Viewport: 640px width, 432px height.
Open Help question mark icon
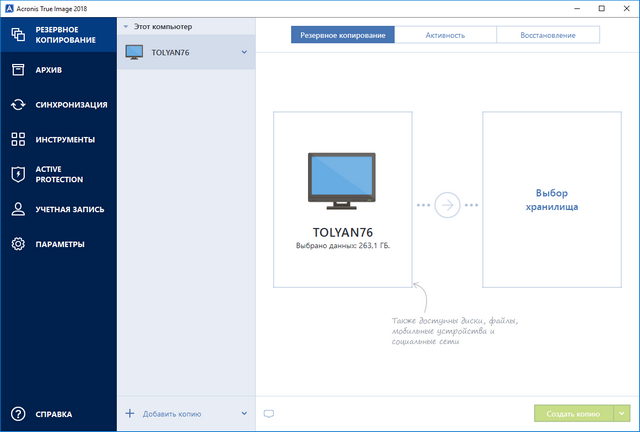[x=18, y=413]
